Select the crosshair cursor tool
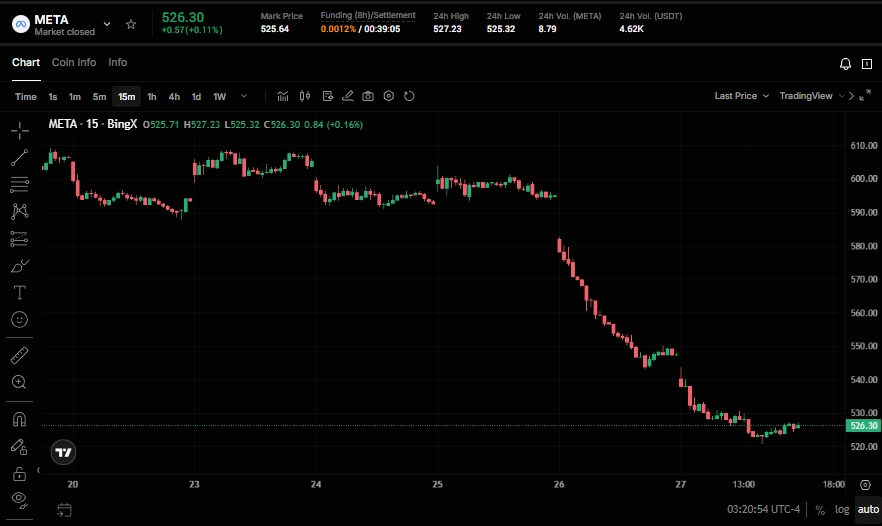882x526 pixels. coord(19,131)
